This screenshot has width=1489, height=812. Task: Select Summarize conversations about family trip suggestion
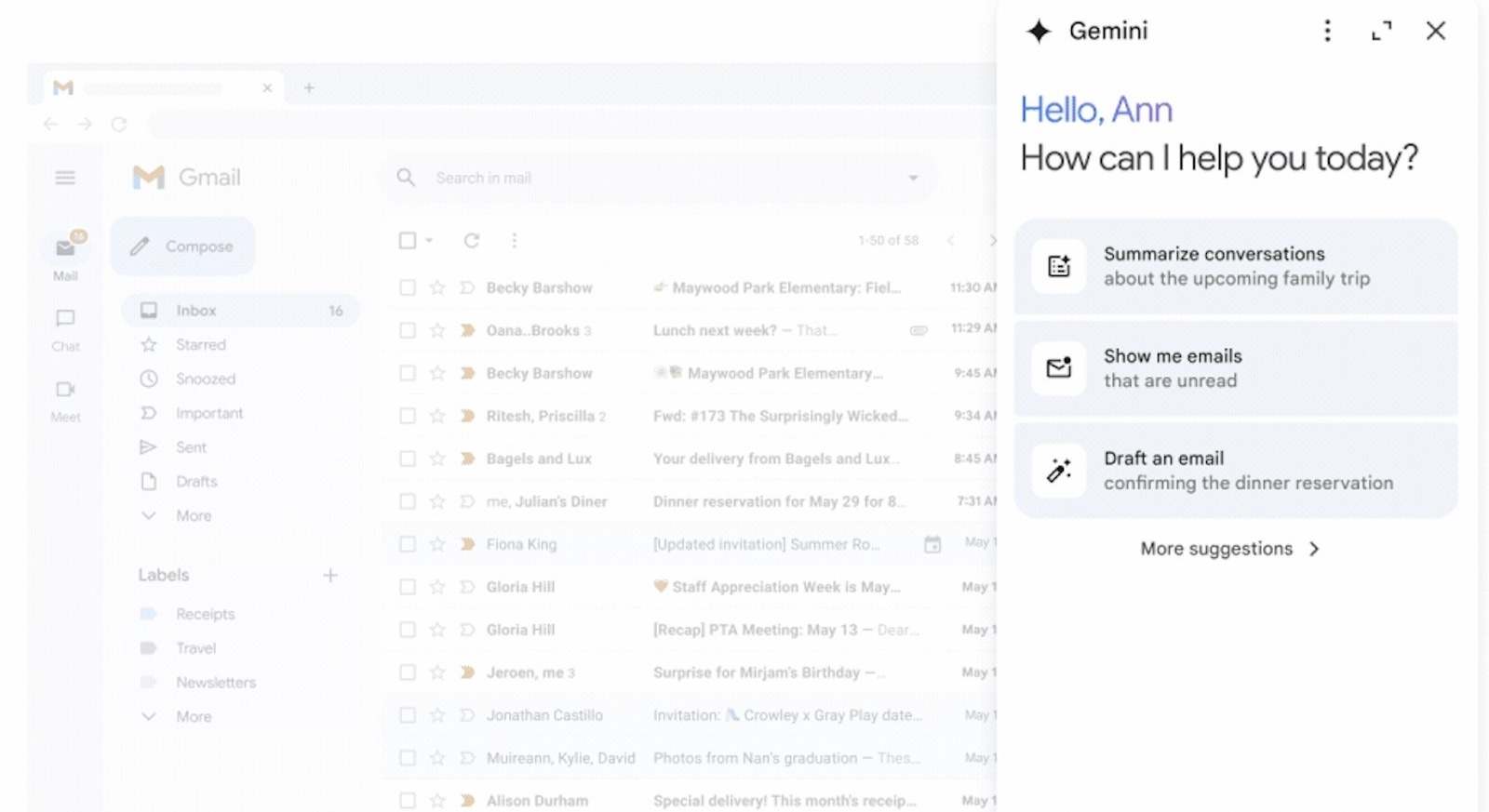tap(1236, 266)
